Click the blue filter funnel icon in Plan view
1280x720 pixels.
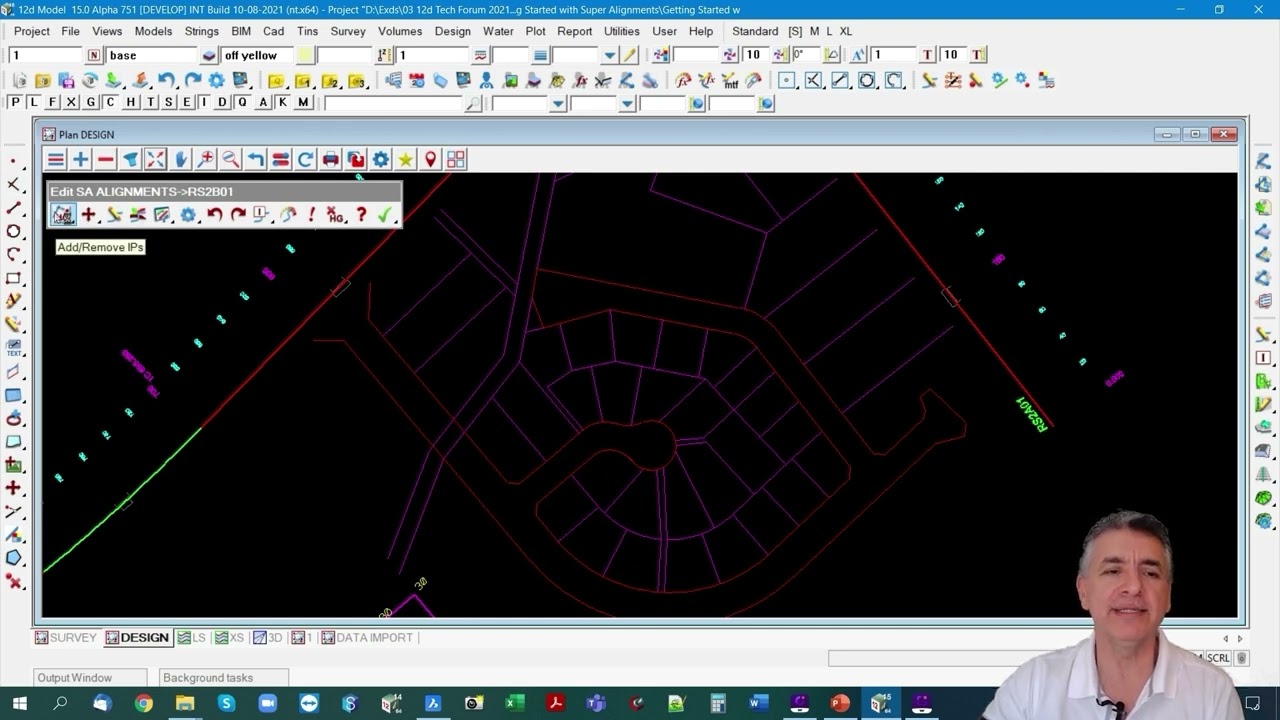point(130,160)
